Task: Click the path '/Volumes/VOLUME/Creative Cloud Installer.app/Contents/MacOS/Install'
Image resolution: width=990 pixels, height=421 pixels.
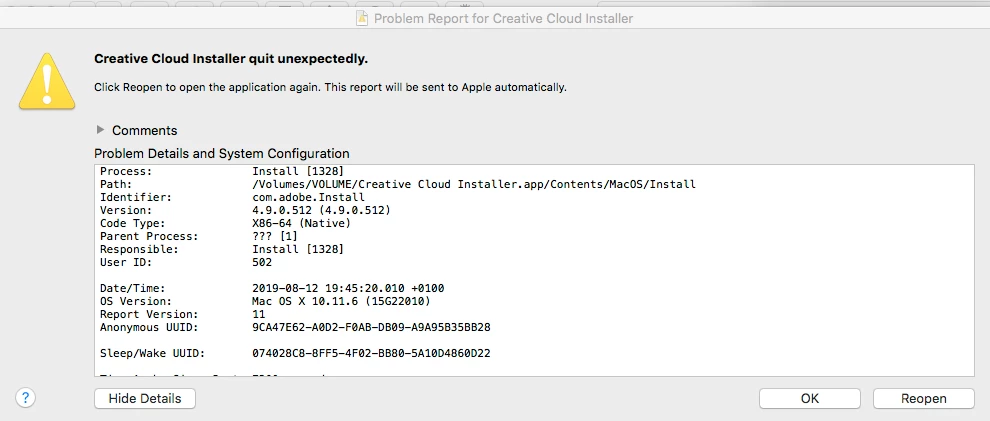Action: point(474,184)
